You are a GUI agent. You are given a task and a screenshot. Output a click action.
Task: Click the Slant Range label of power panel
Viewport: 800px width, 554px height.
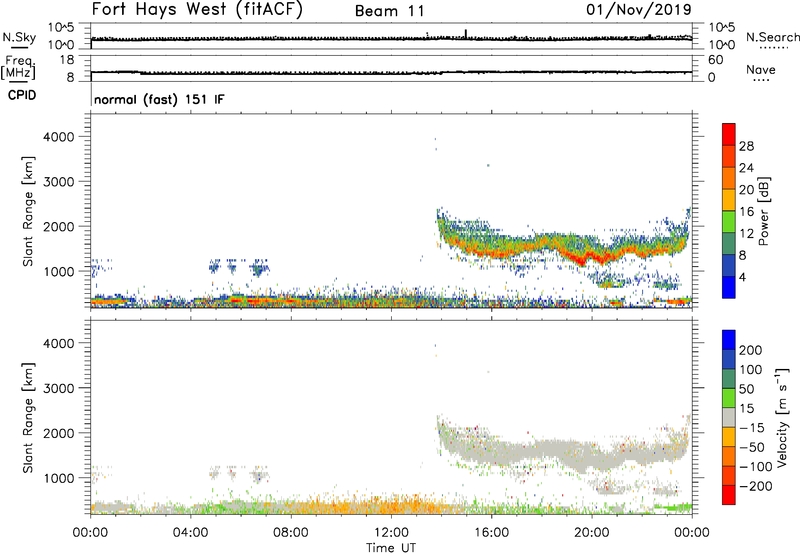click(28, 211)
